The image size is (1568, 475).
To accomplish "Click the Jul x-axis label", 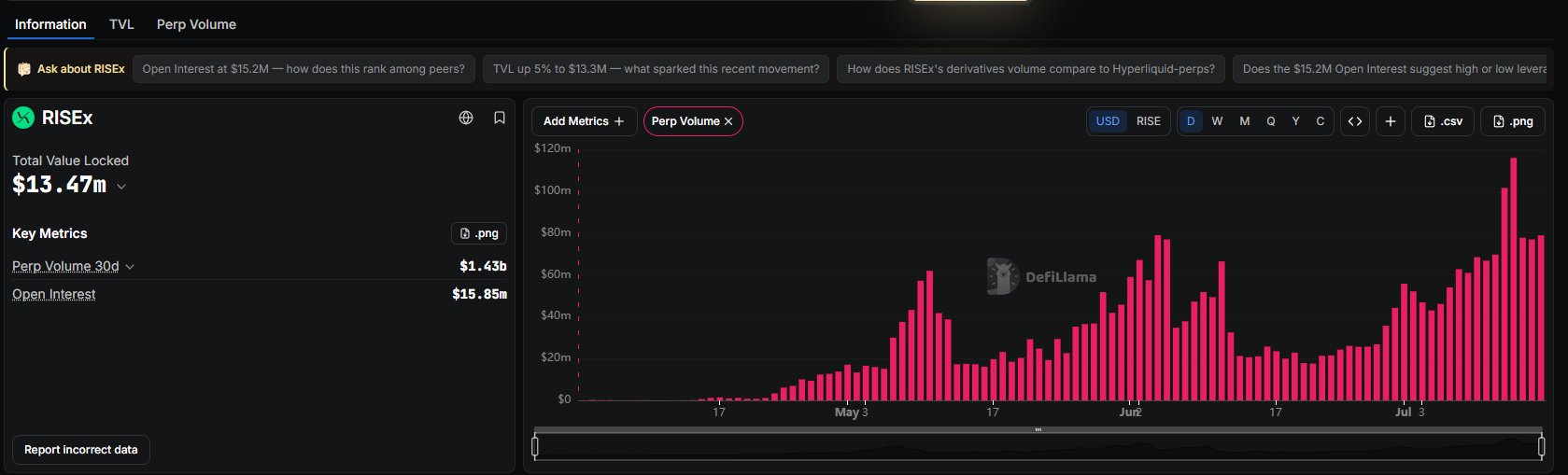I will (1404, 412).
